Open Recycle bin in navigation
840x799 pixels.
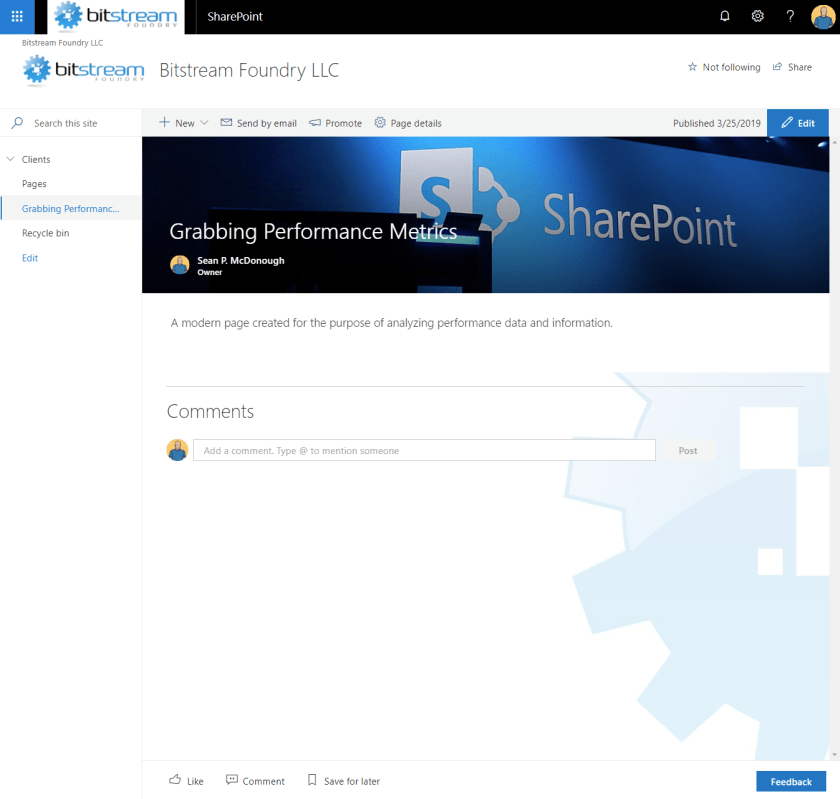tap(46, 233)
